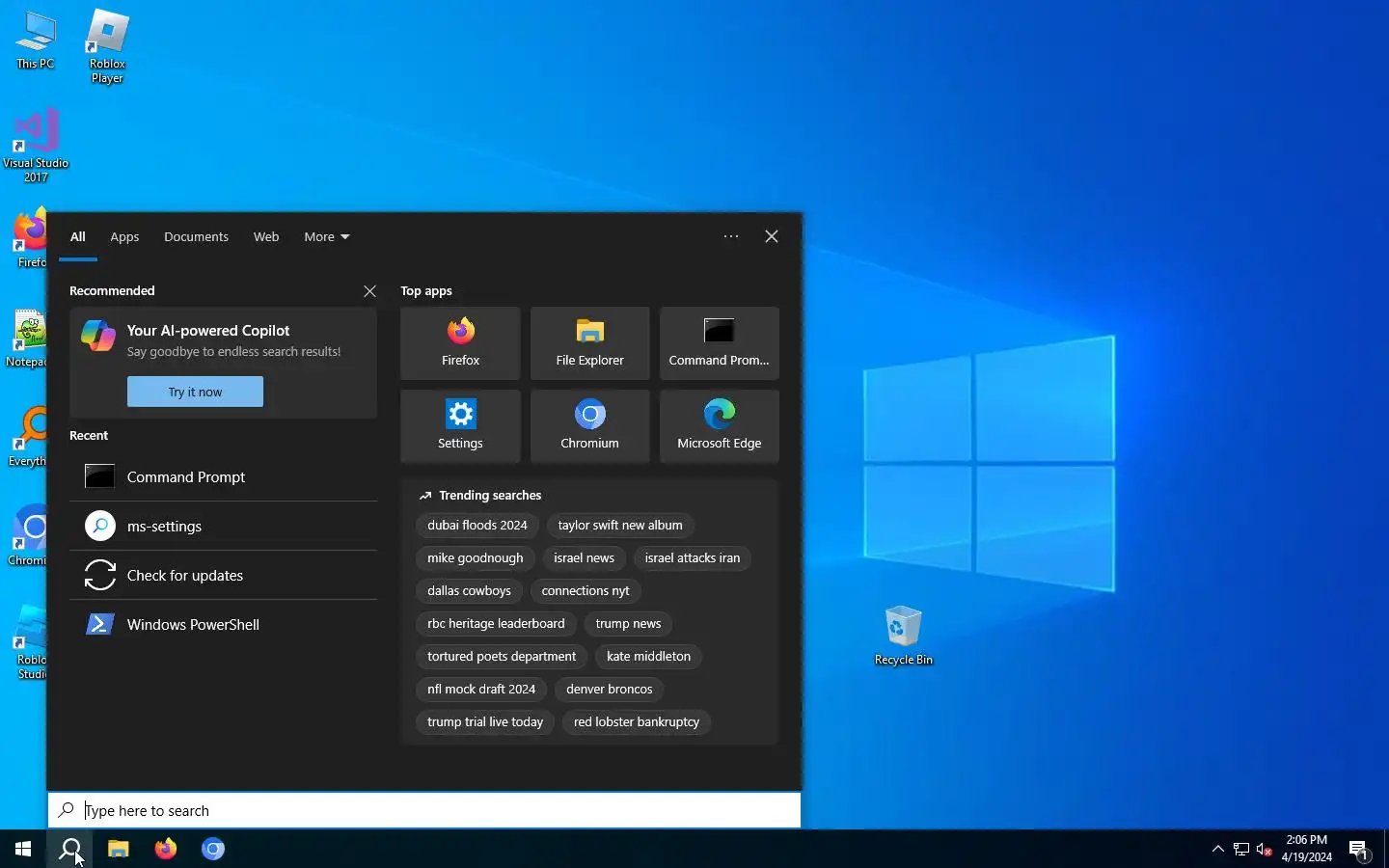The height and width of the screenshot is (868, 1389).
Task: Open Settings tile in Top apps
Action: tap(460, 426)
